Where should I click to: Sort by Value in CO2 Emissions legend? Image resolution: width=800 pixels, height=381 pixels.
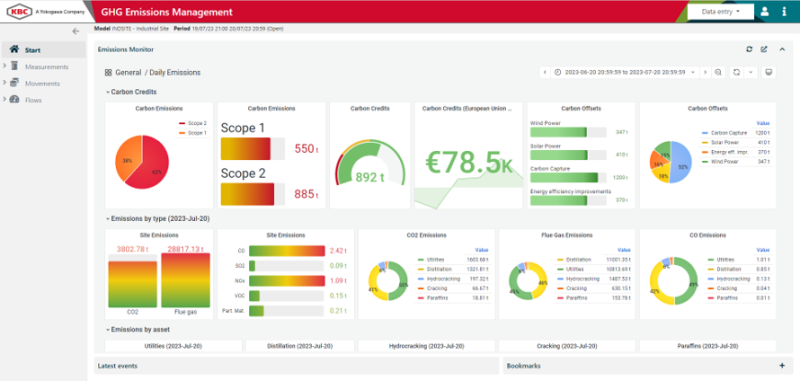point(482,250)
